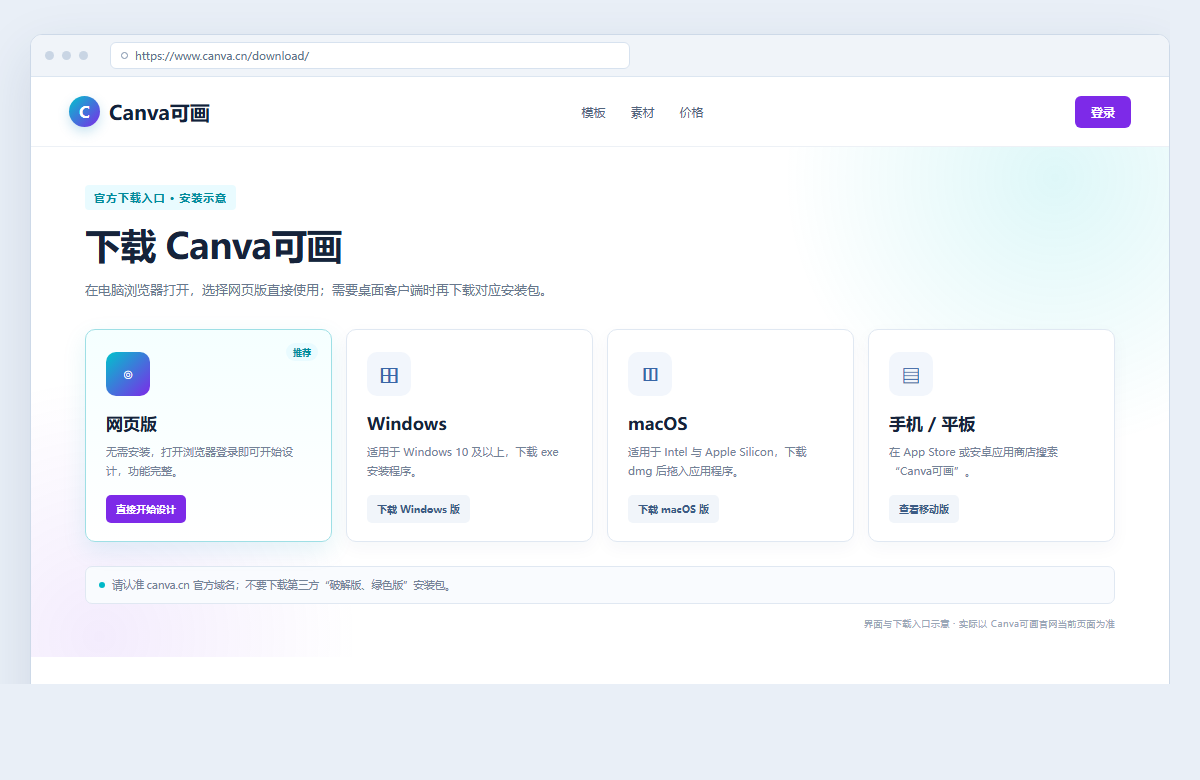Image resolution: width=1200 pixels, height=780 pixels.
Task: Click the 直接开始设计 button
Action: click(146, 509)
